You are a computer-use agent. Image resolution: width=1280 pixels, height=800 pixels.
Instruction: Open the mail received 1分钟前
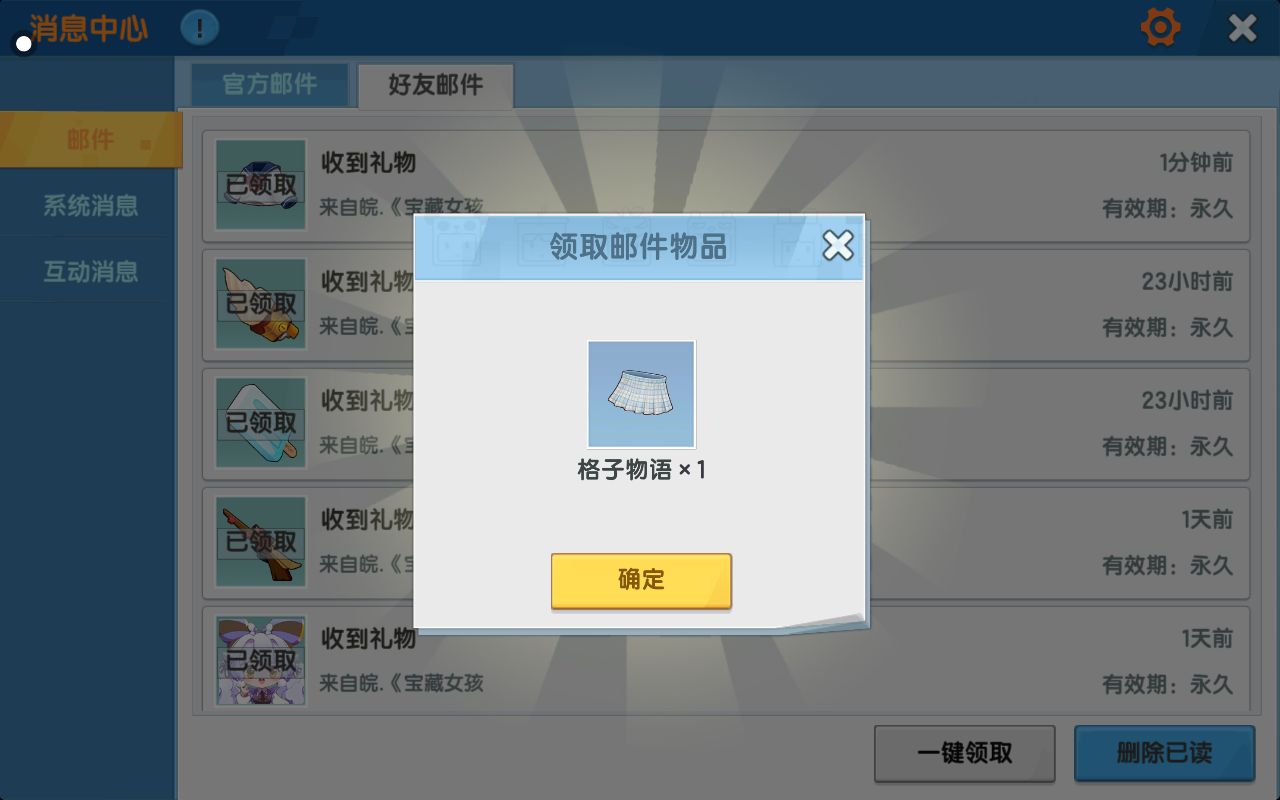(726, 186)
